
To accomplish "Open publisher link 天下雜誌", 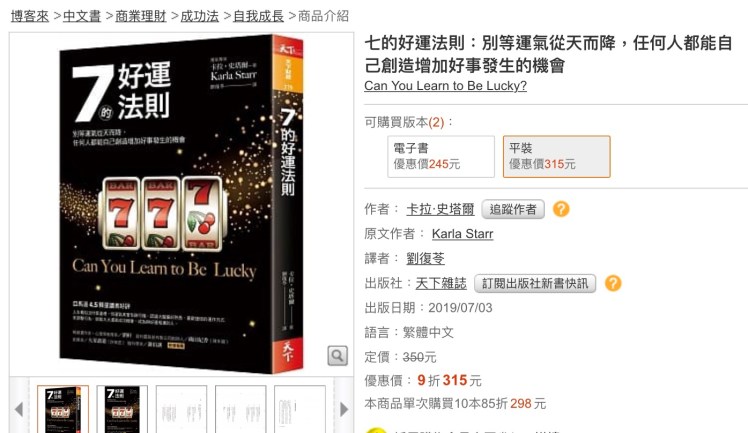I will pyautogui.click(x=441, y=283).
